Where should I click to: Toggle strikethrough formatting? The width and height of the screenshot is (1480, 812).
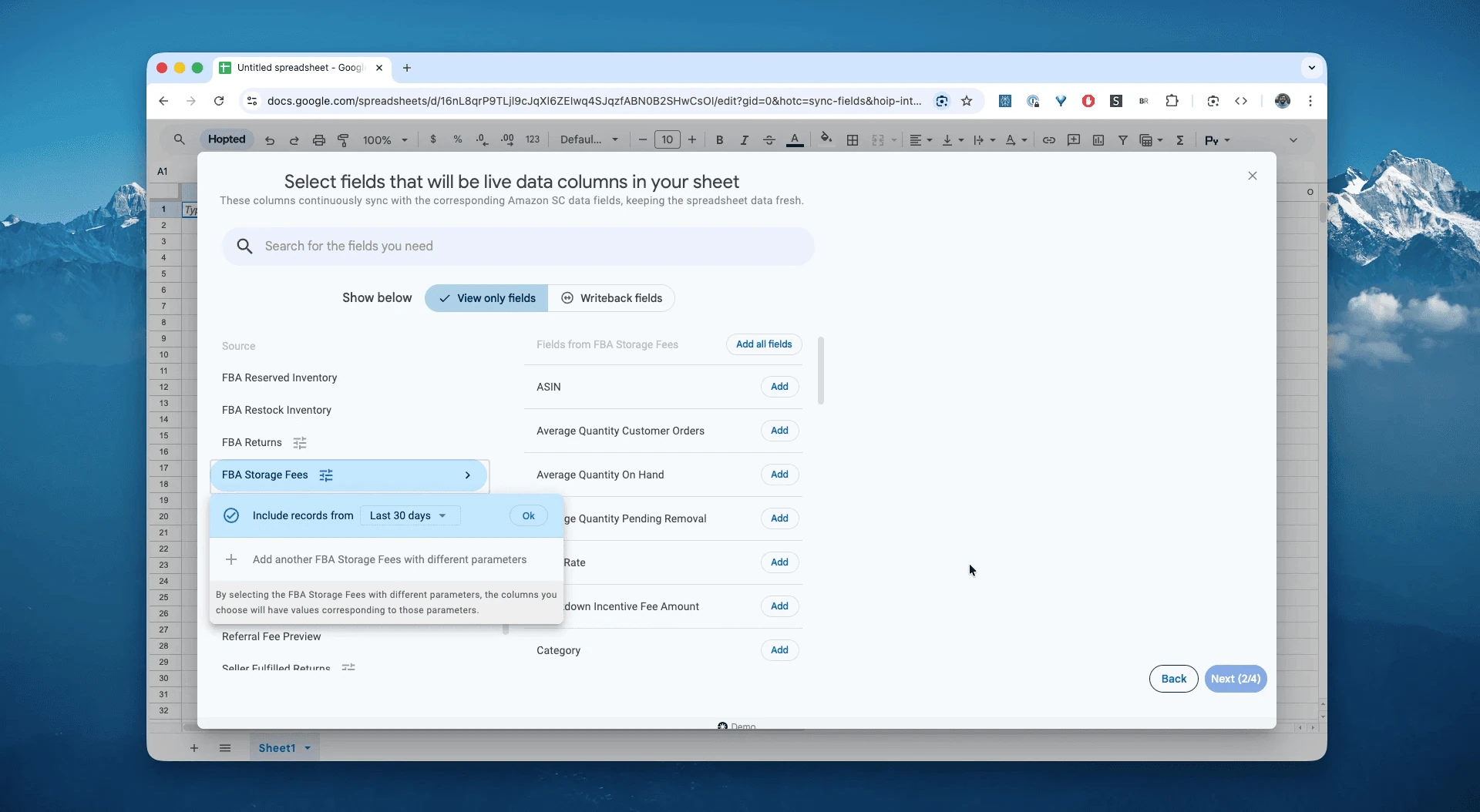tap(769, 139)
